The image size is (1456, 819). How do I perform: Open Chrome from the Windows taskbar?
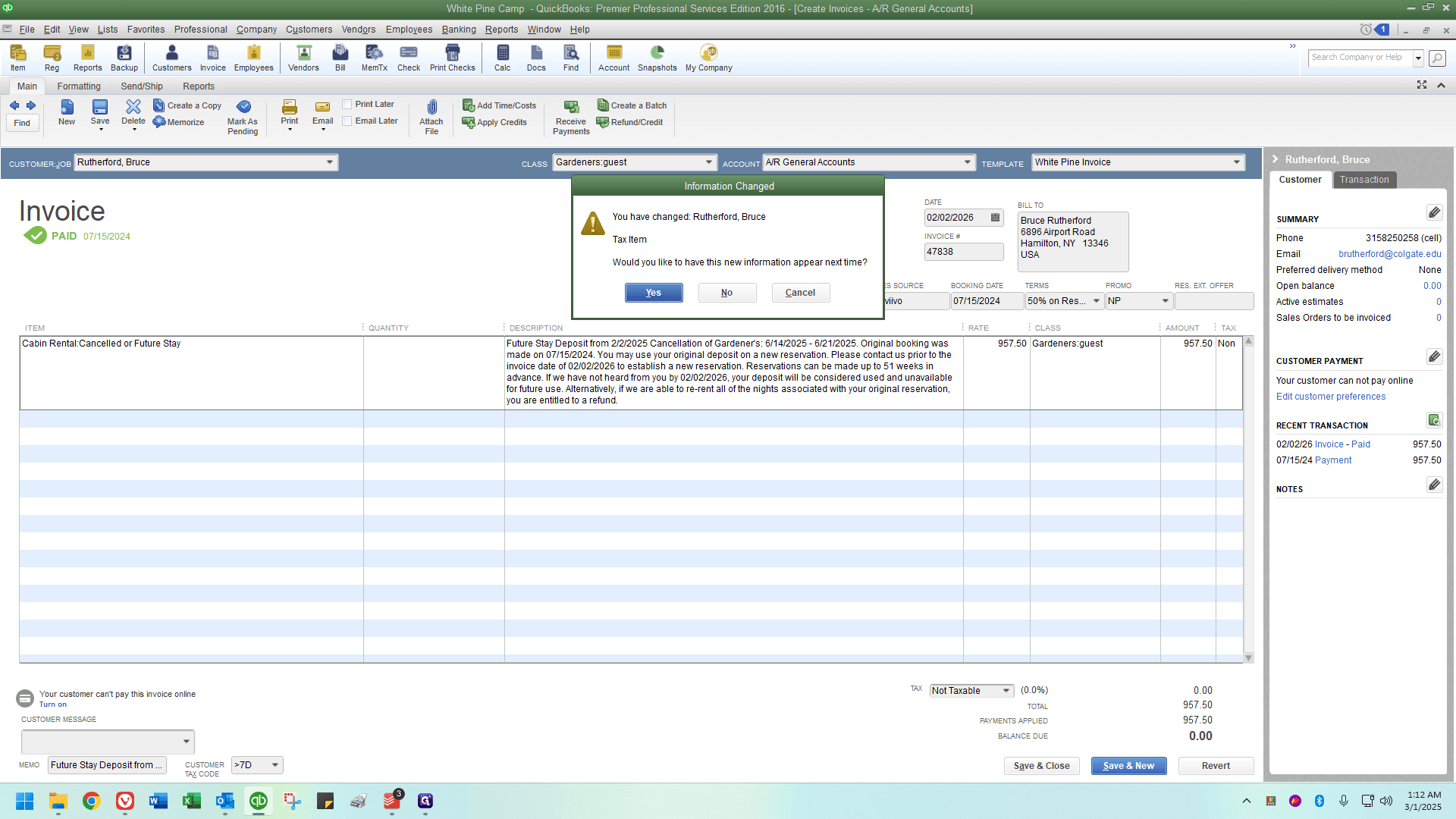(92, 801)
